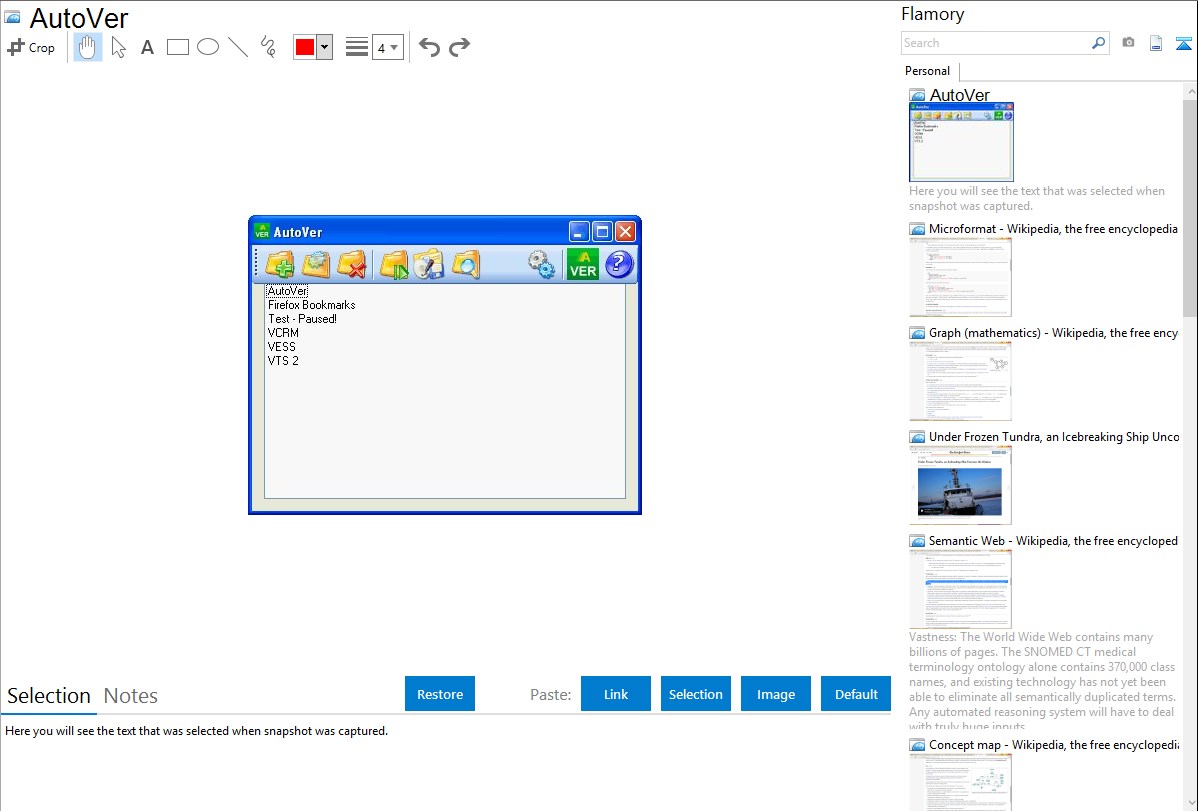This screenshot has width=1198, height=811.
Task: Click the green A VER logo icon
Action: pyautogui.click(x=582, y=265)
